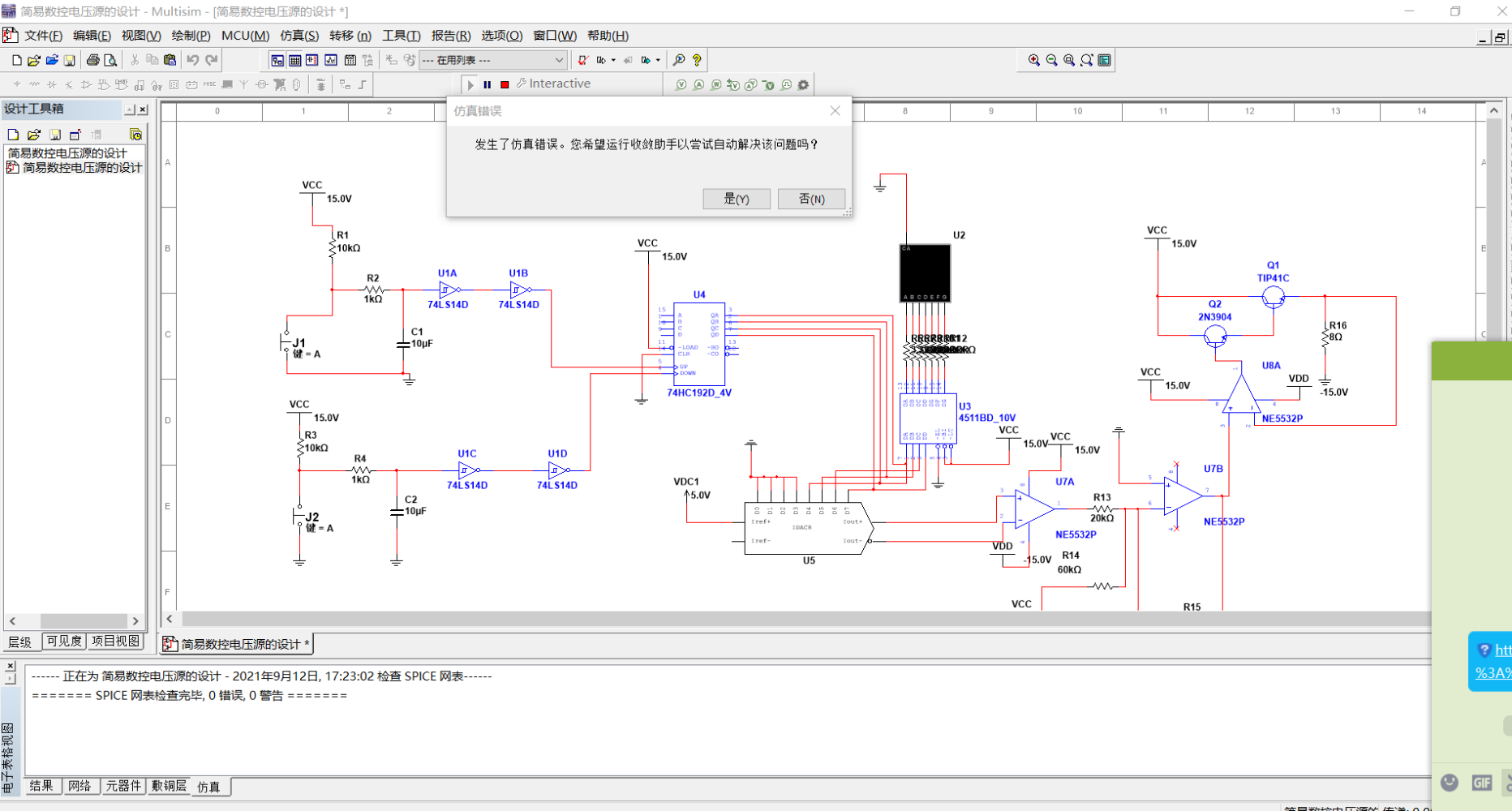The height and width of the screenshot is (811, 1512).
Task: Open Print Preview with the magnifier-page icon
Action: click(110, 60)
